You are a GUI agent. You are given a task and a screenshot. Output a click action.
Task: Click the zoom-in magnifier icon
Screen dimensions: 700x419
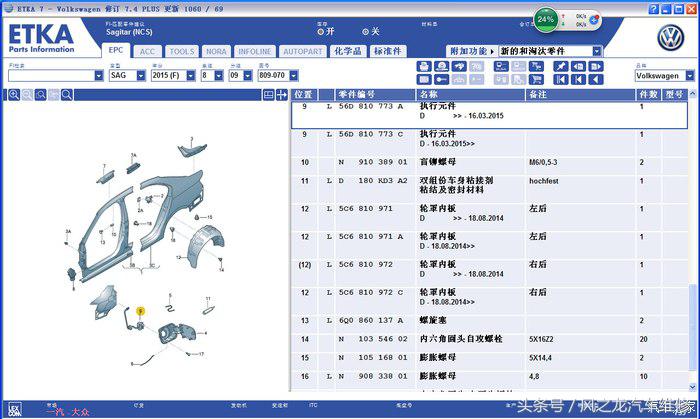click(x=14, y=95)
